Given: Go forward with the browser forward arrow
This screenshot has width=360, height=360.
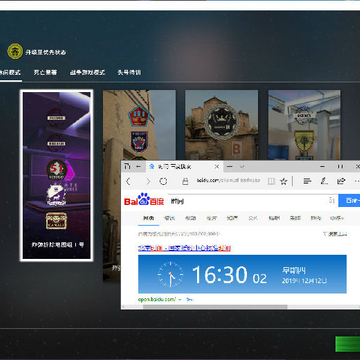Looking at the screenshot, I should click(x=148, y=181).
